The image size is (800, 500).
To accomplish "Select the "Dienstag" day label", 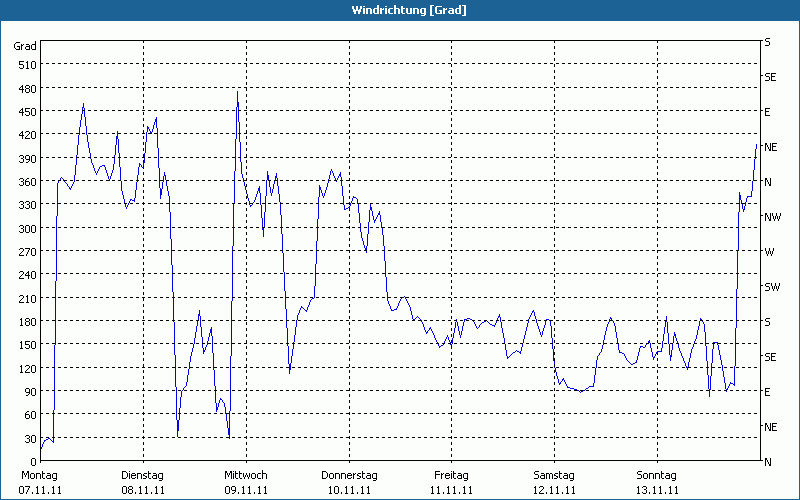I will (x=142, y=476).
